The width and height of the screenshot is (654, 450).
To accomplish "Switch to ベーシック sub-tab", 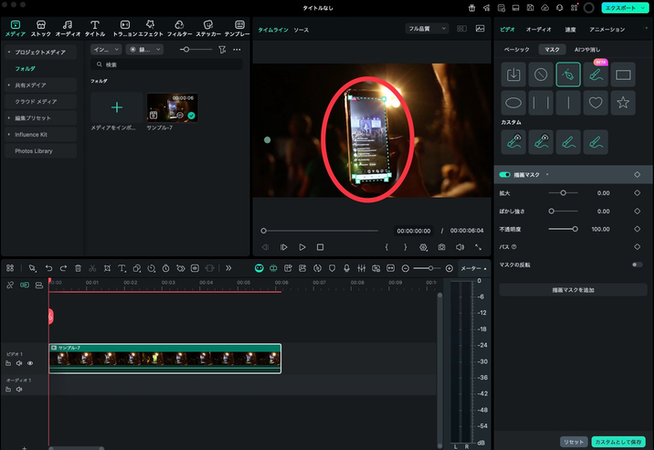I will [x=517, y=50].
